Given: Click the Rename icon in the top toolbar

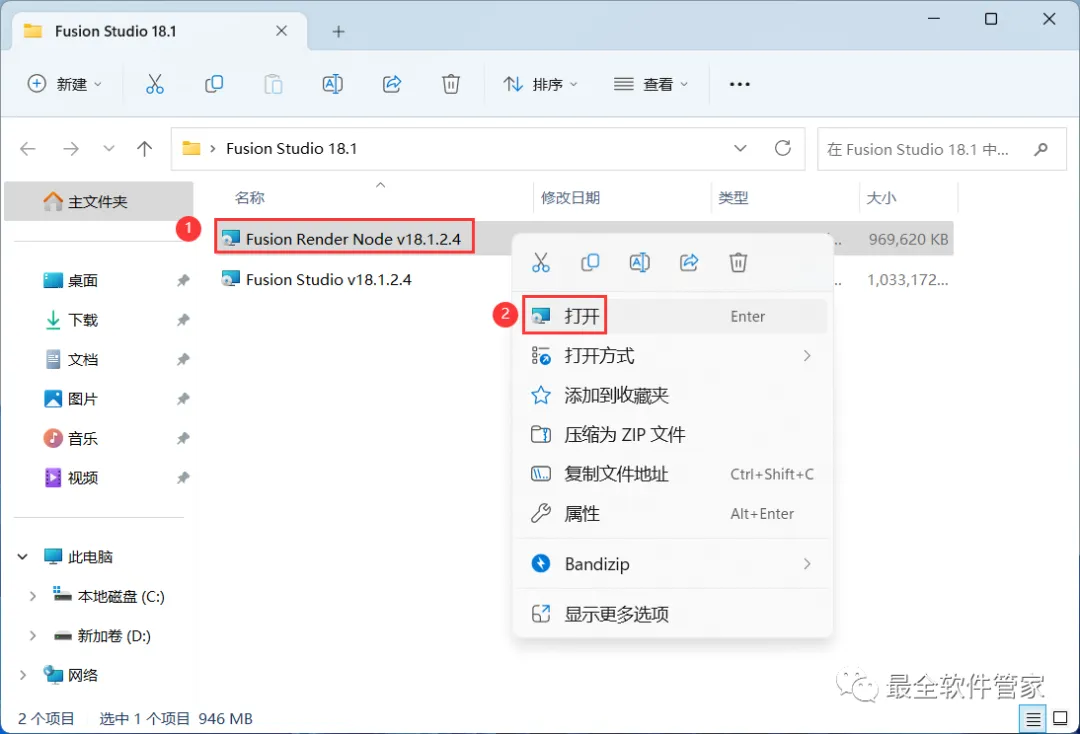Looking at the screenshot, I should (x=333, y=84).
